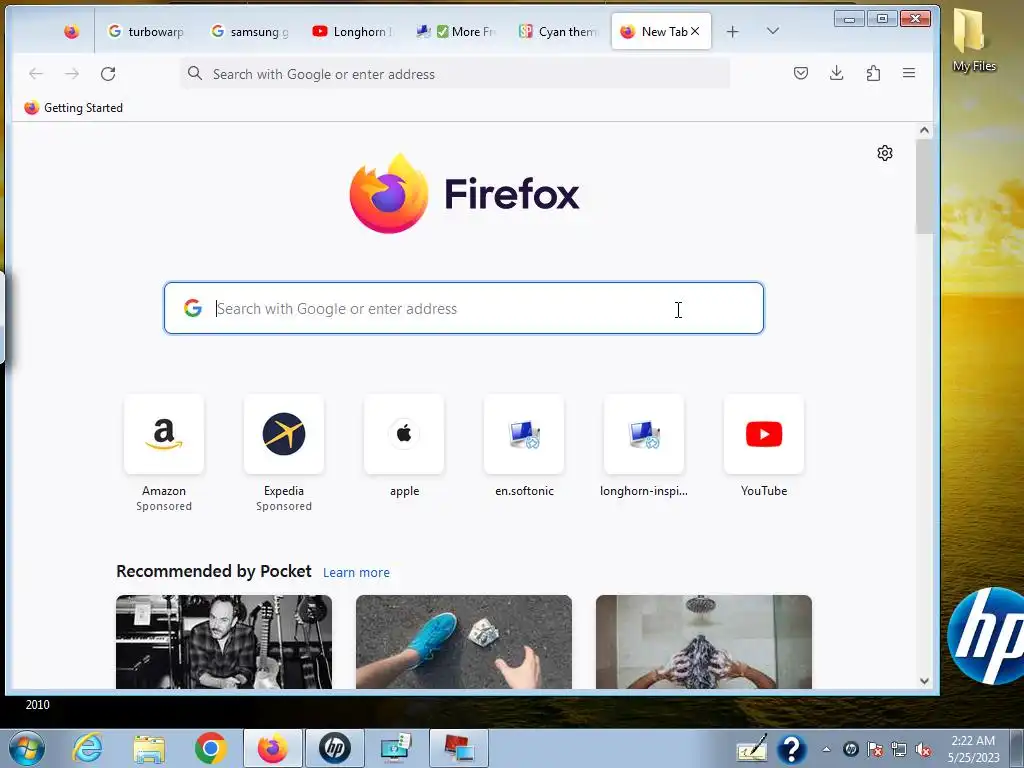Open the Action Center flag icon

coord(875,750)
